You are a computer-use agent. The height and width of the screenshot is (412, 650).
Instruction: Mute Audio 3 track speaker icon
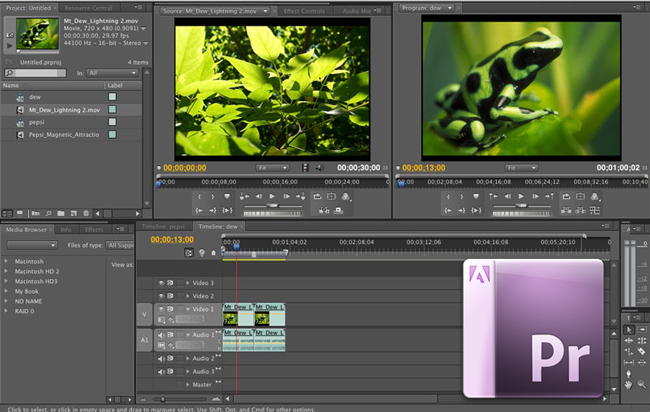click(161, 372)
